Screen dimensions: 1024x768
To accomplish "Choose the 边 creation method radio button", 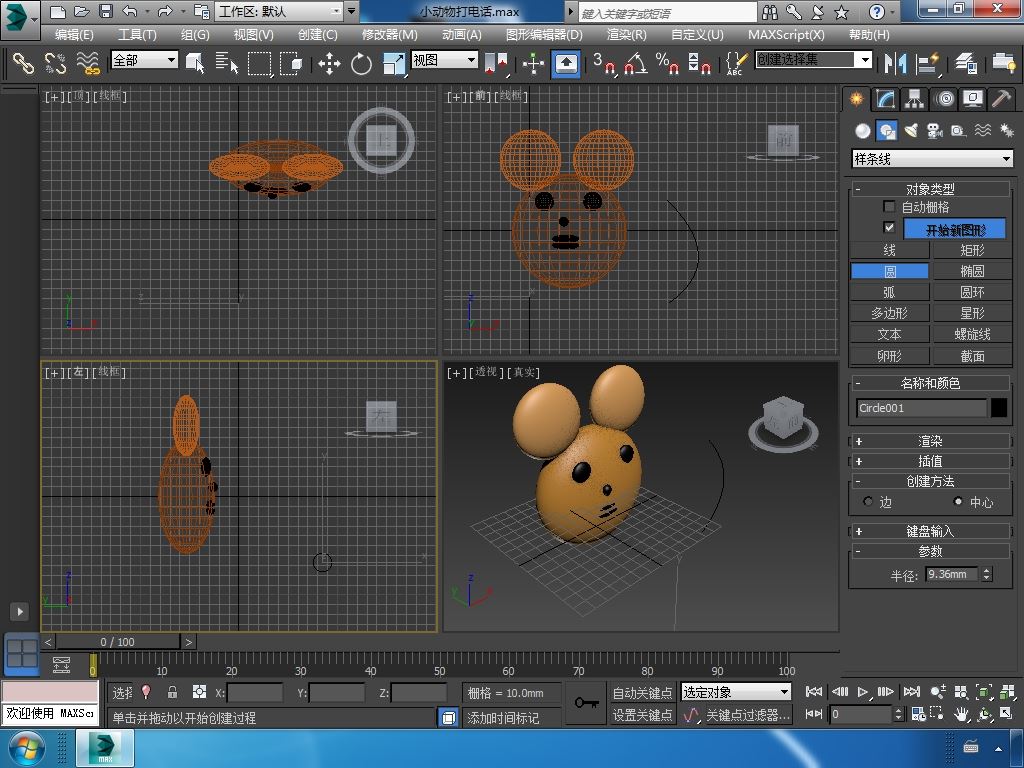I will point(867,502).
